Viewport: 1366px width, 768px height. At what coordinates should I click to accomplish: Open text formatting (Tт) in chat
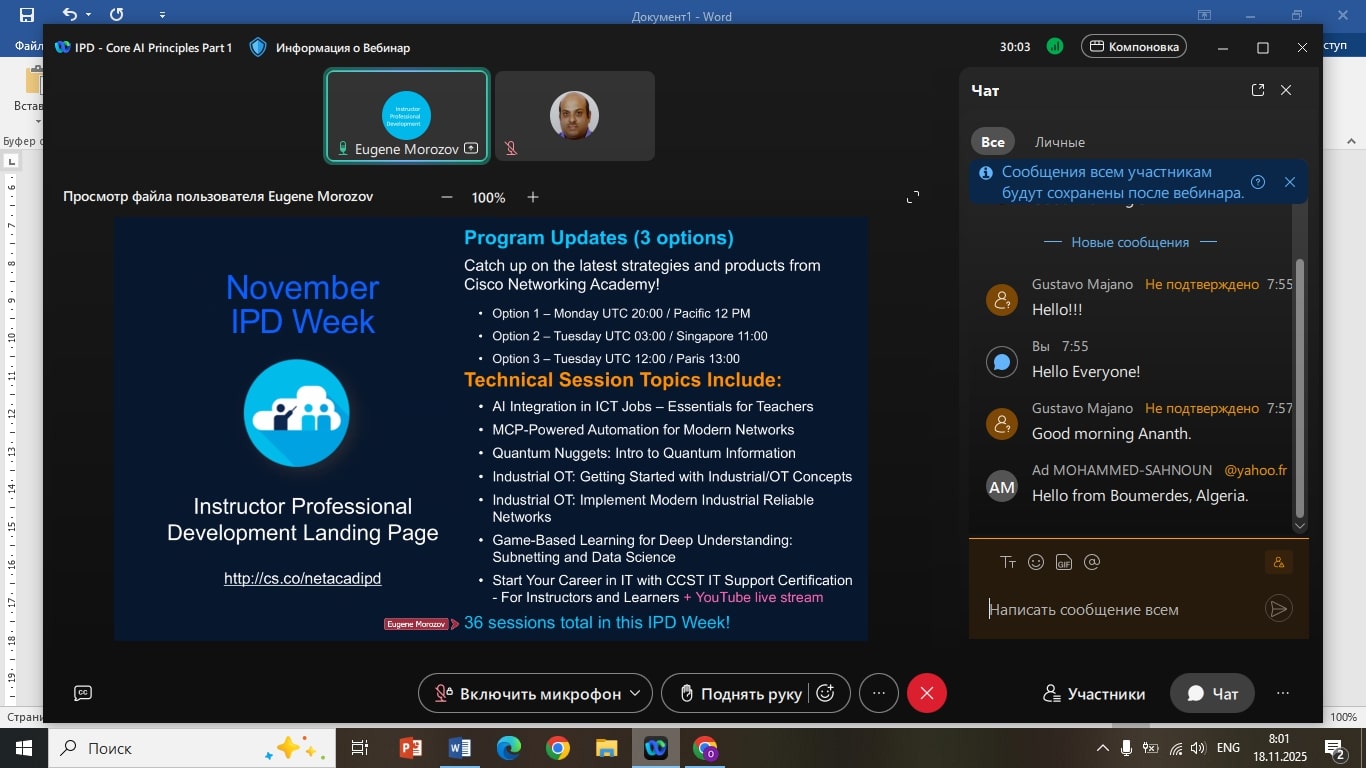pos(1008,562)
